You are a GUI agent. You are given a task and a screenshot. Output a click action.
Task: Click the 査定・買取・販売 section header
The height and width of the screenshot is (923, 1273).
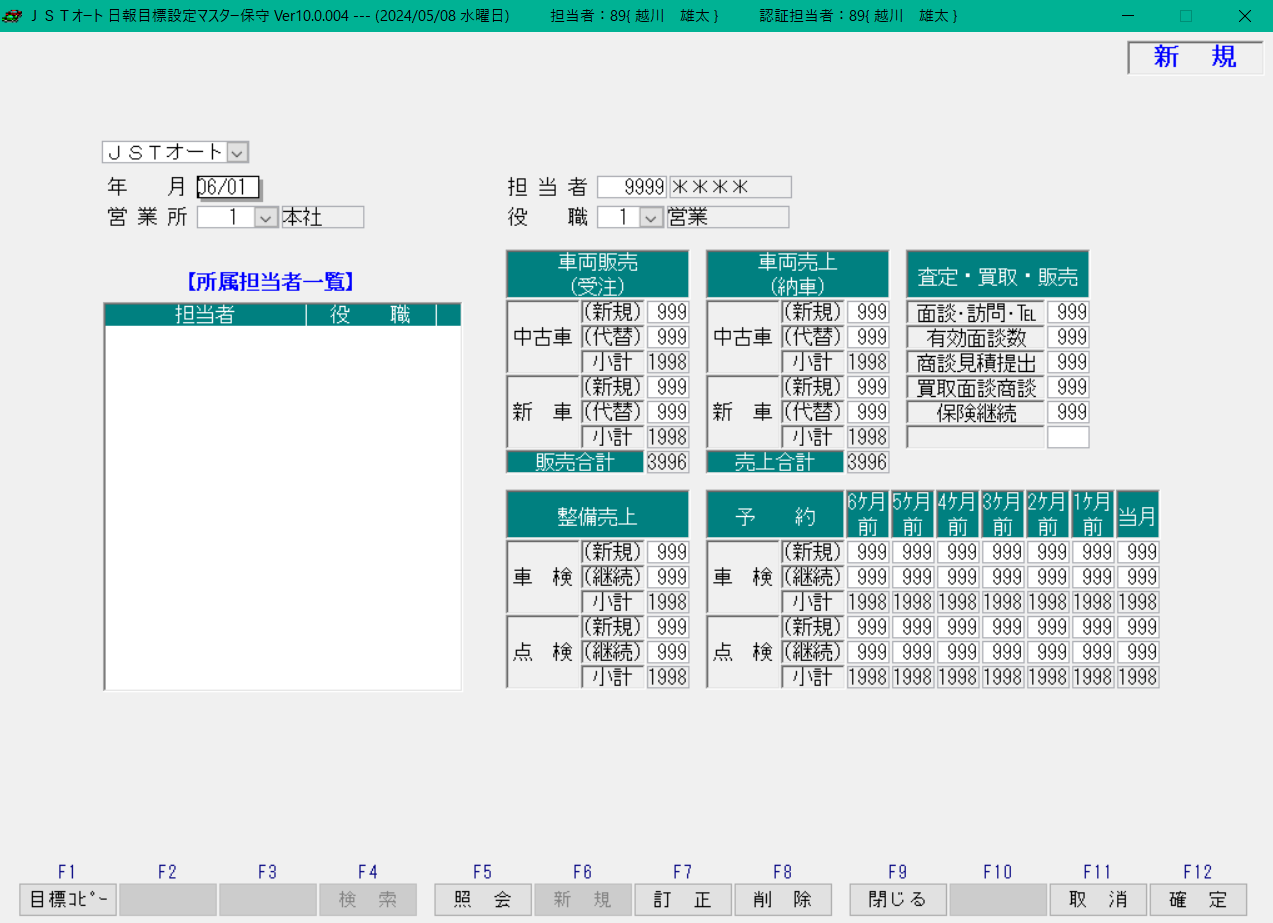point(997,274)
